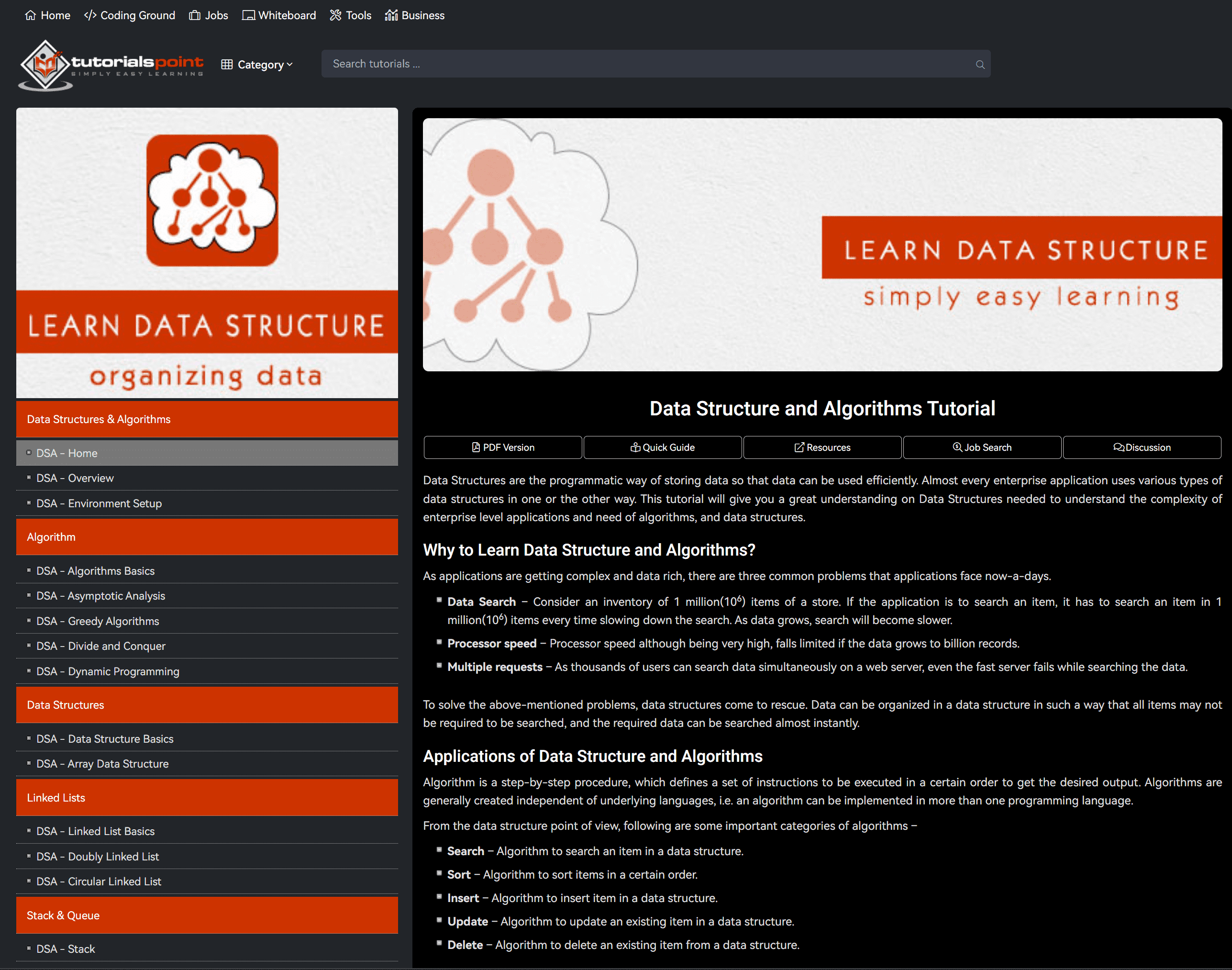The image size is (1232, 970).
Task: Click the Jobs briefcase icon
Action: tap(195, 15)
